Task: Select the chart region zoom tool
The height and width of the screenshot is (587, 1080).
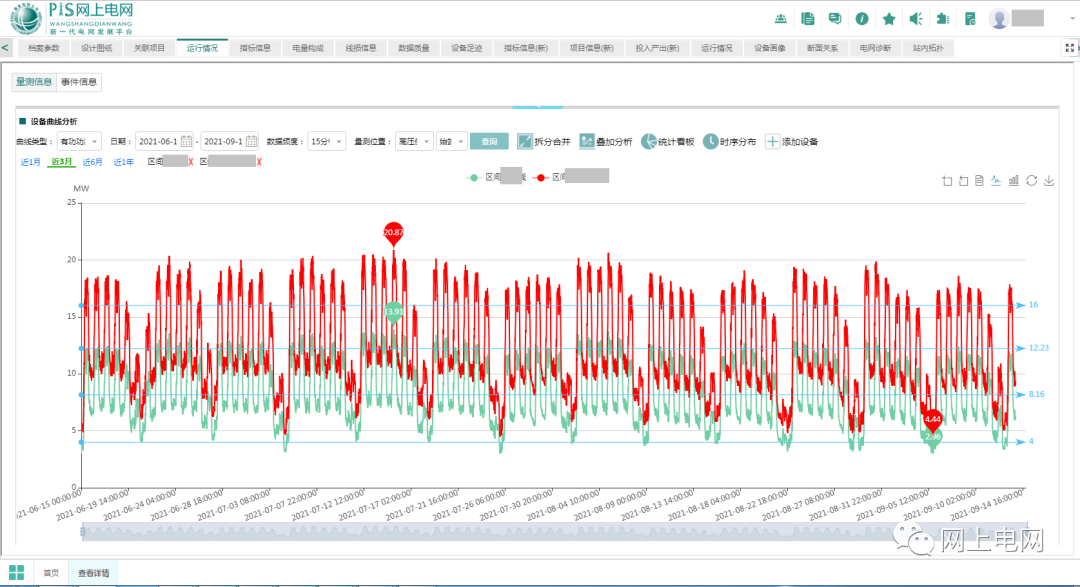Action: 947,181
